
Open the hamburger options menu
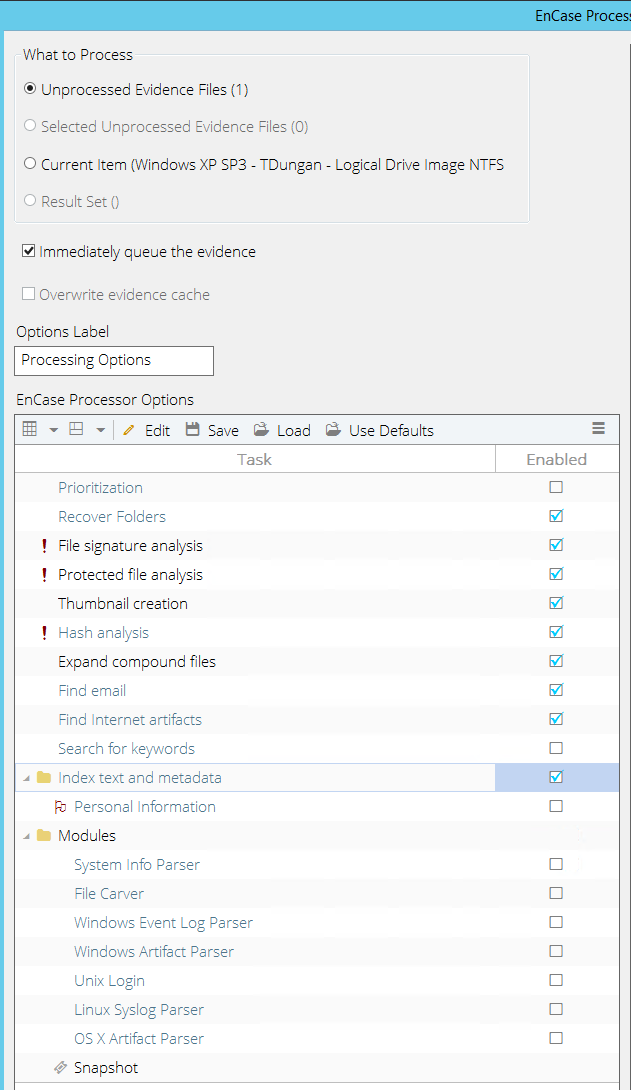pos(598,428)
